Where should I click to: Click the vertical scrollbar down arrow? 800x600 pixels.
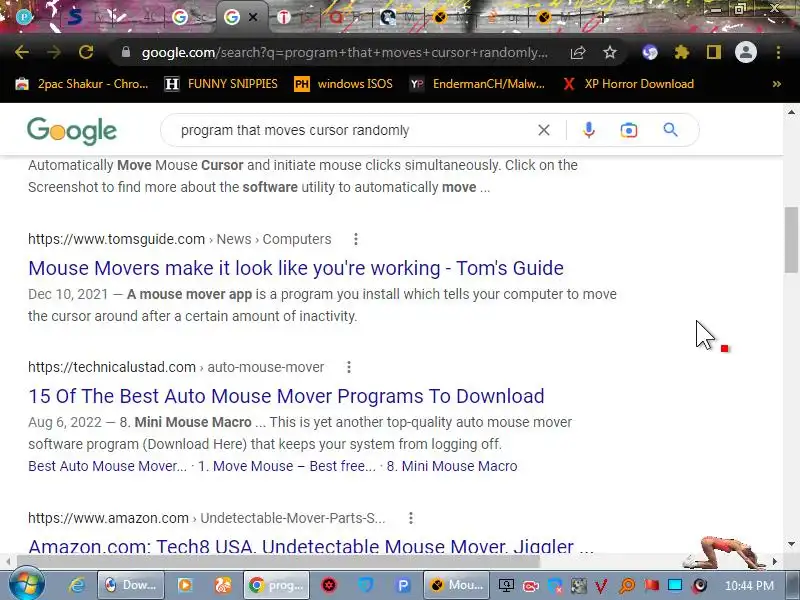point(791,545)
